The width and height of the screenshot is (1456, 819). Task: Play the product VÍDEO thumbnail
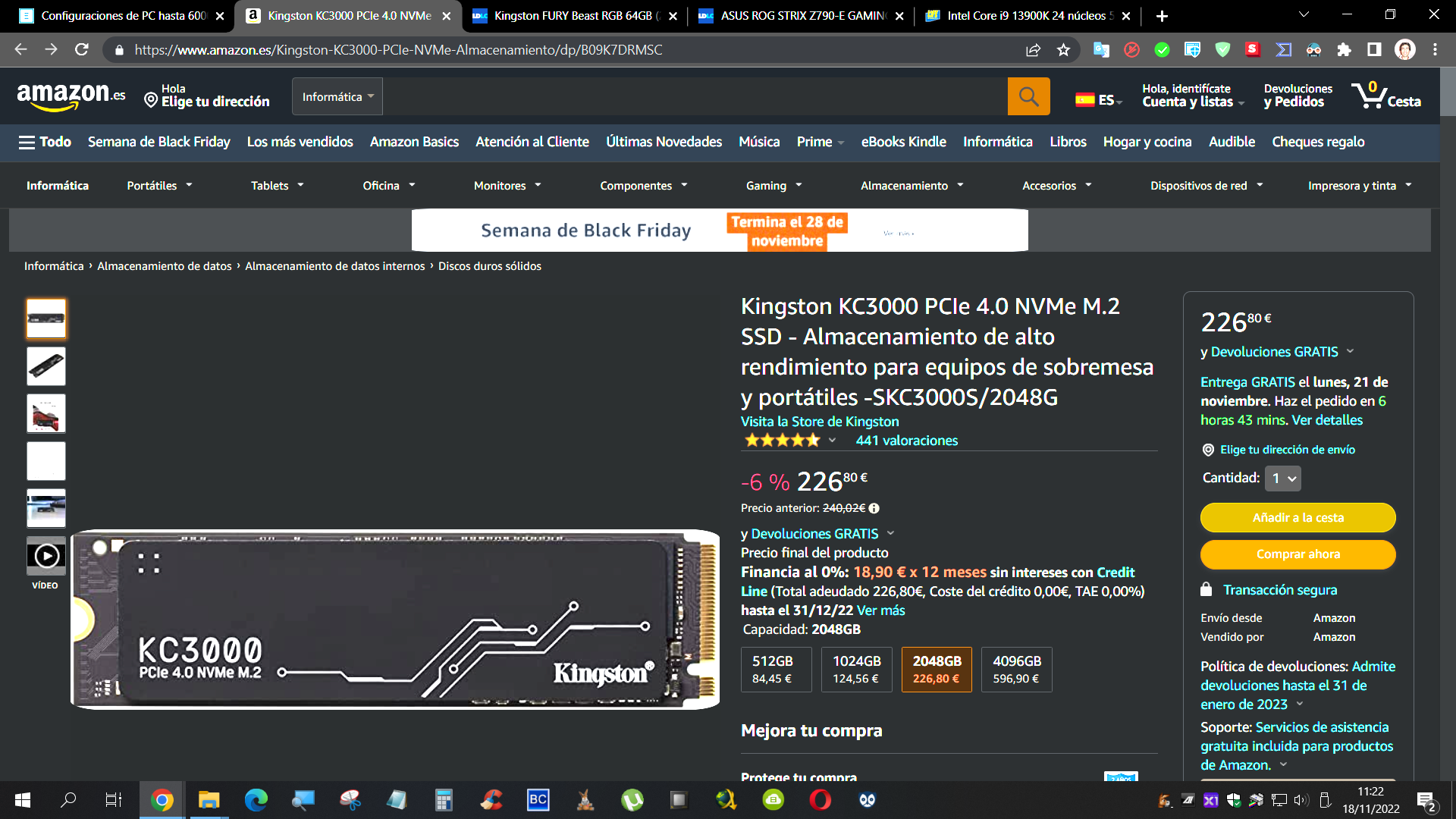click(46, 556)
